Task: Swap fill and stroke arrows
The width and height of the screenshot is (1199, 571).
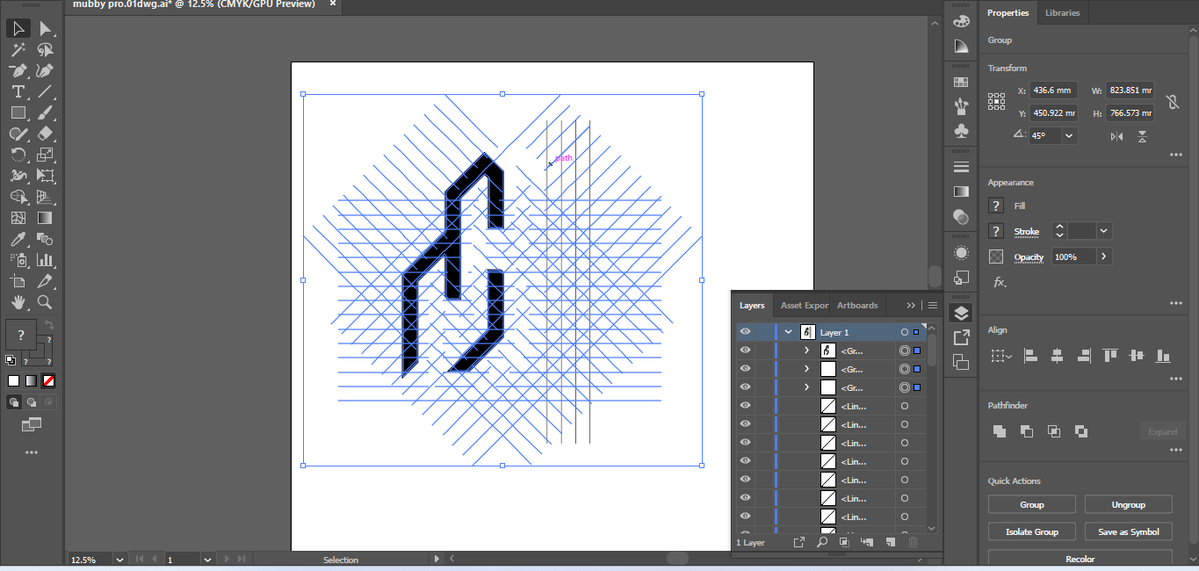Action: (49, 326)
